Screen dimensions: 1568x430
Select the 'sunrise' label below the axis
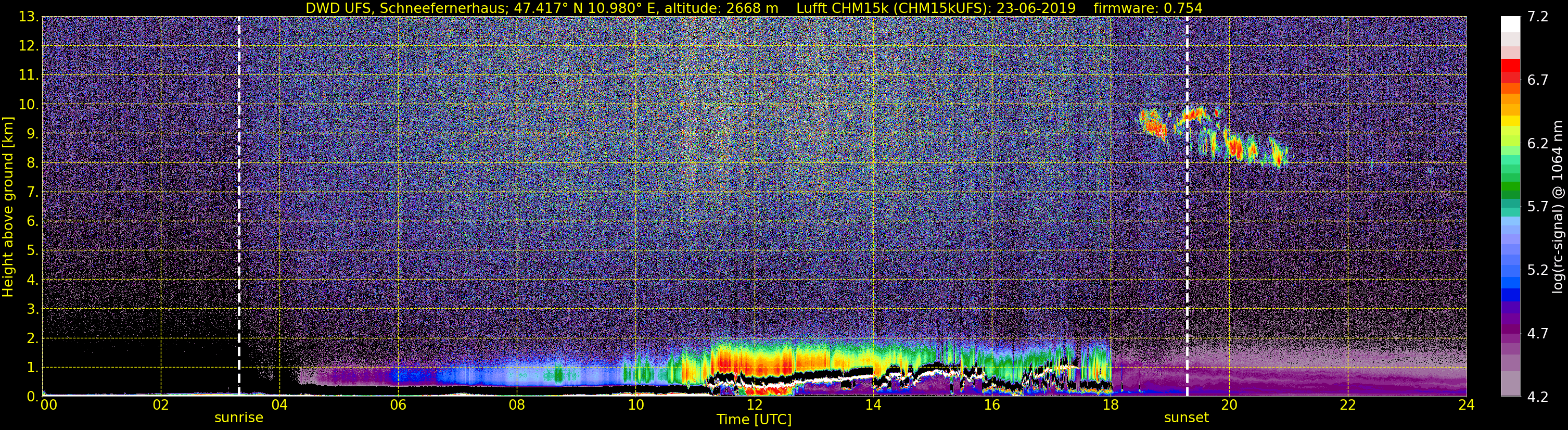(x=238, y=418)
